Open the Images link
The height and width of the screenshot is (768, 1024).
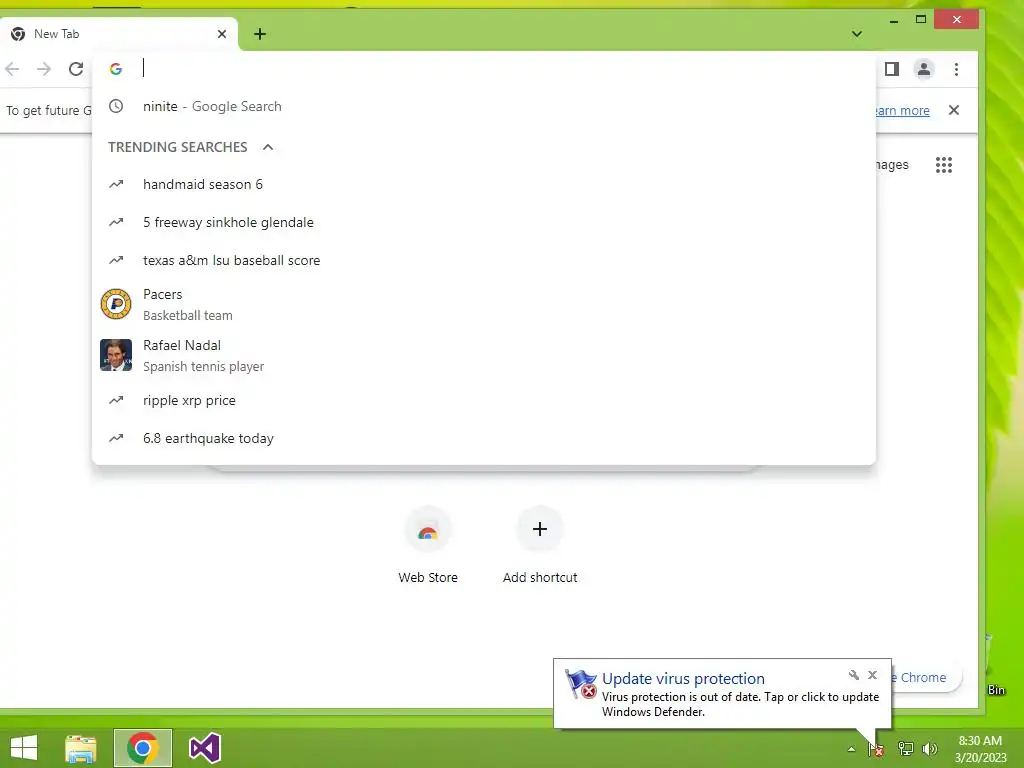tap(892, 165)
